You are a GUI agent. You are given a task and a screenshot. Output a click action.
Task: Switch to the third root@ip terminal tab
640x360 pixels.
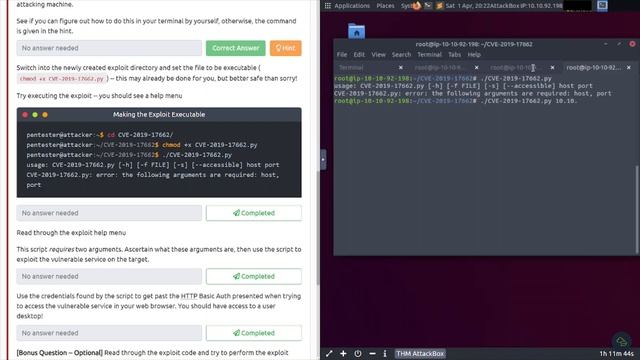pos(518,67)
